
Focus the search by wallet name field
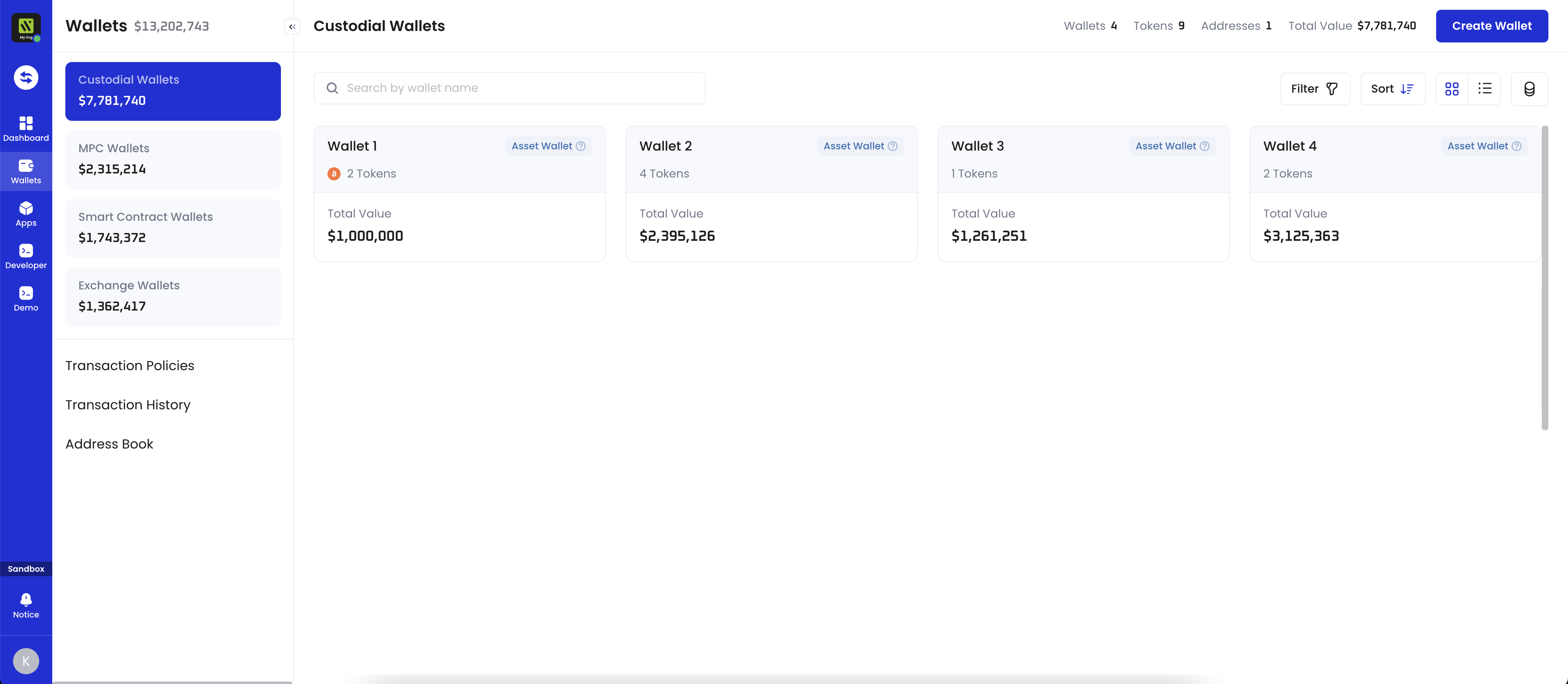pyautogui.click(x=510, y=88)
